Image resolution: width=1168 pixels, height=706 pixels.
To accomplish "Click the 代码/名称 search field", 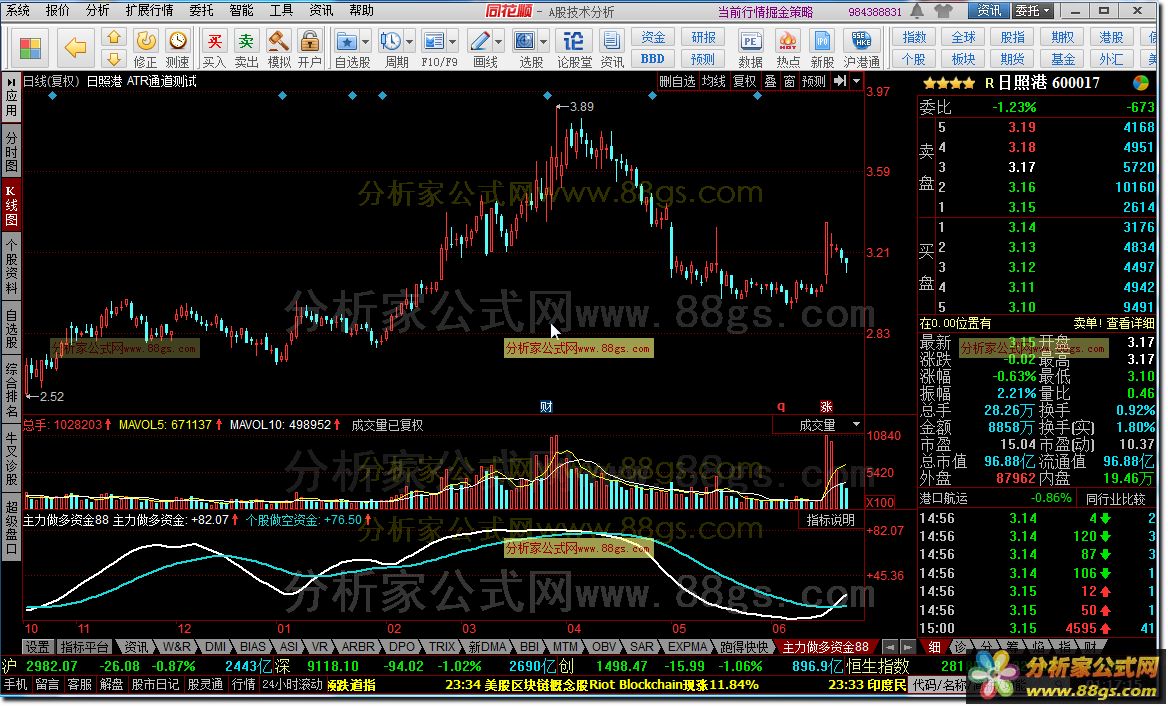I will [942, 684].
